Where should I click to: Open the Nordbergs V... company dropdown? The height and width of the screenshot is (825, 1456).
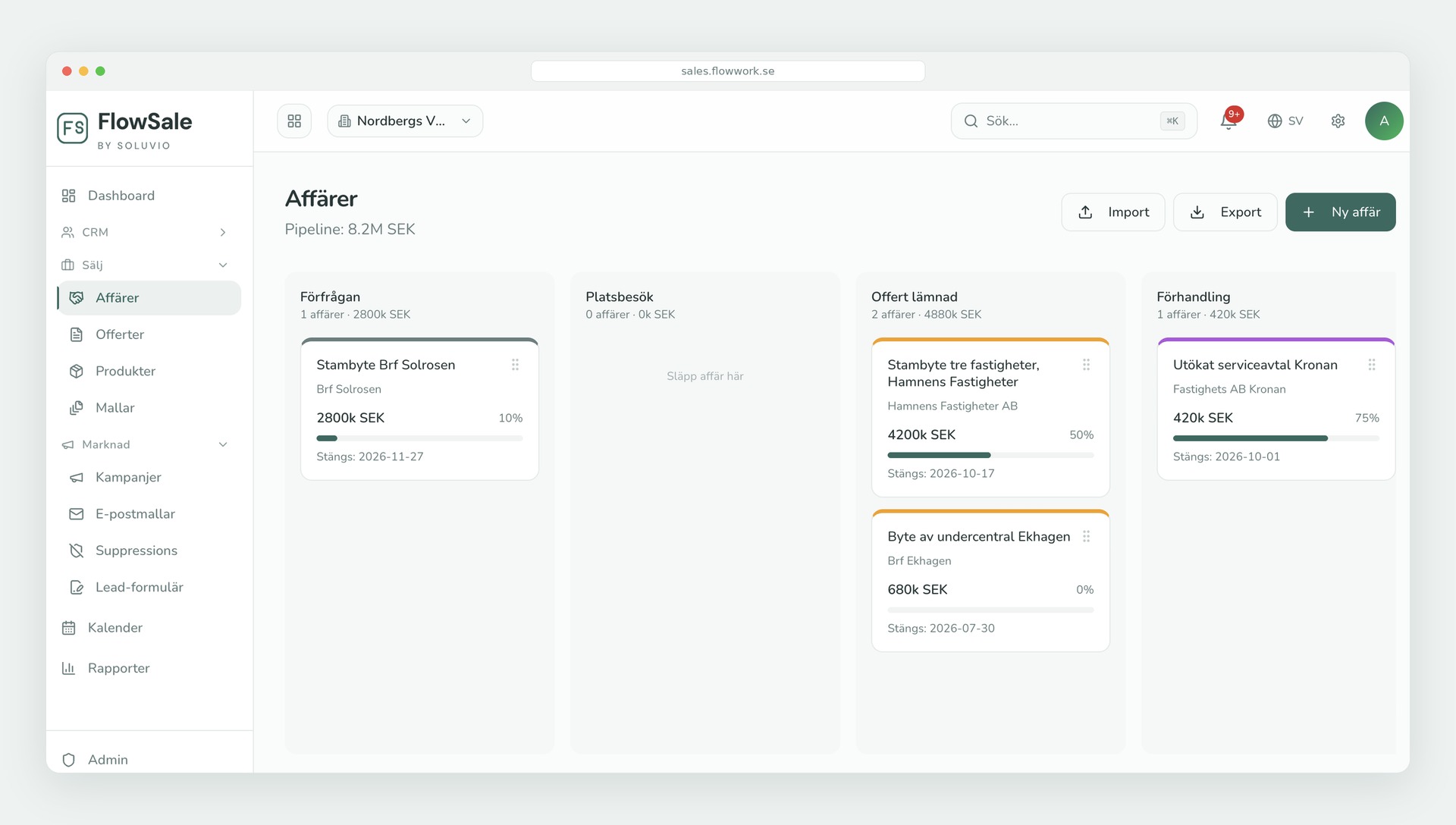405,121
